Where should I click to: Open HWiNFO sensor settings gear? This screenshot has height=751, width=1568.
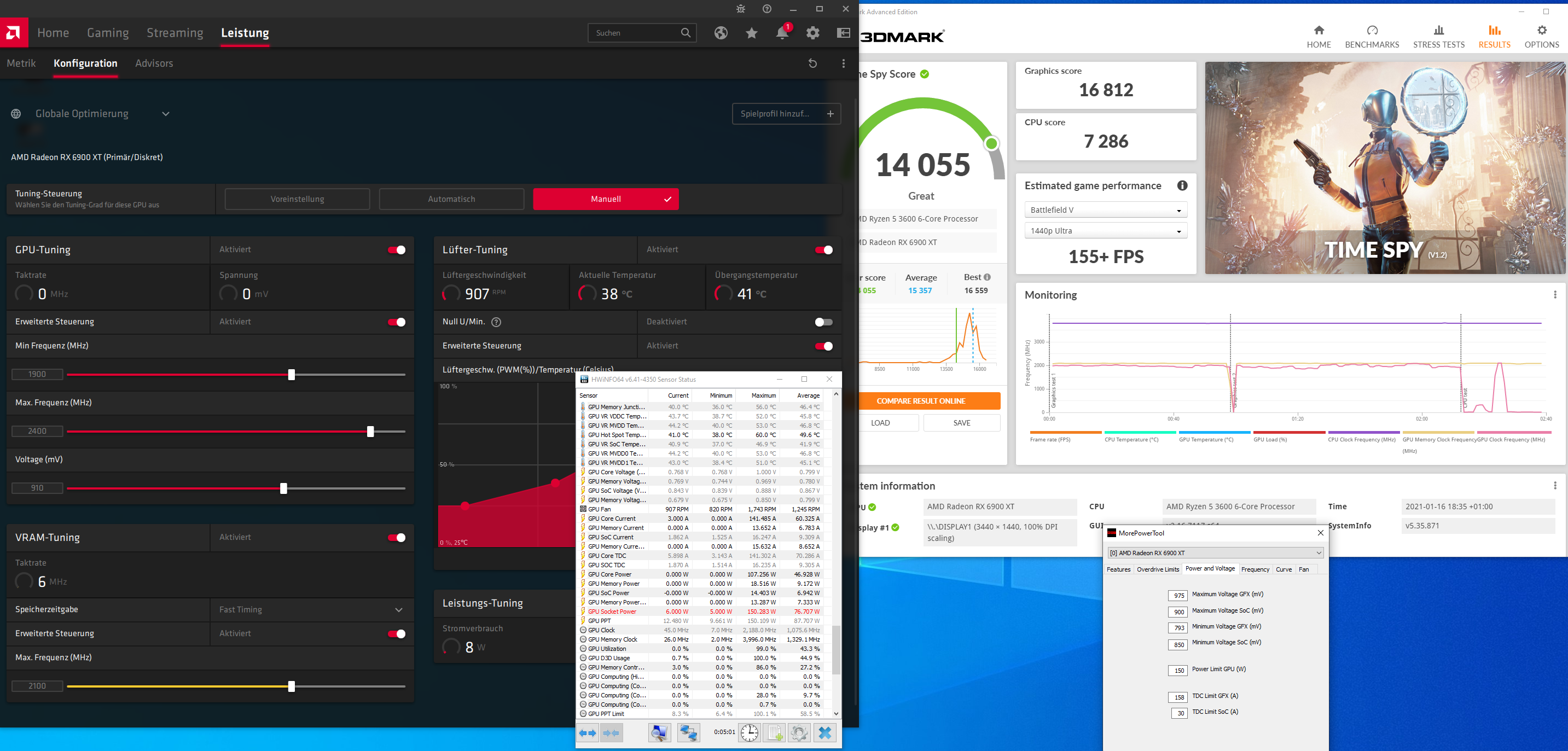[x=799, y=733]
